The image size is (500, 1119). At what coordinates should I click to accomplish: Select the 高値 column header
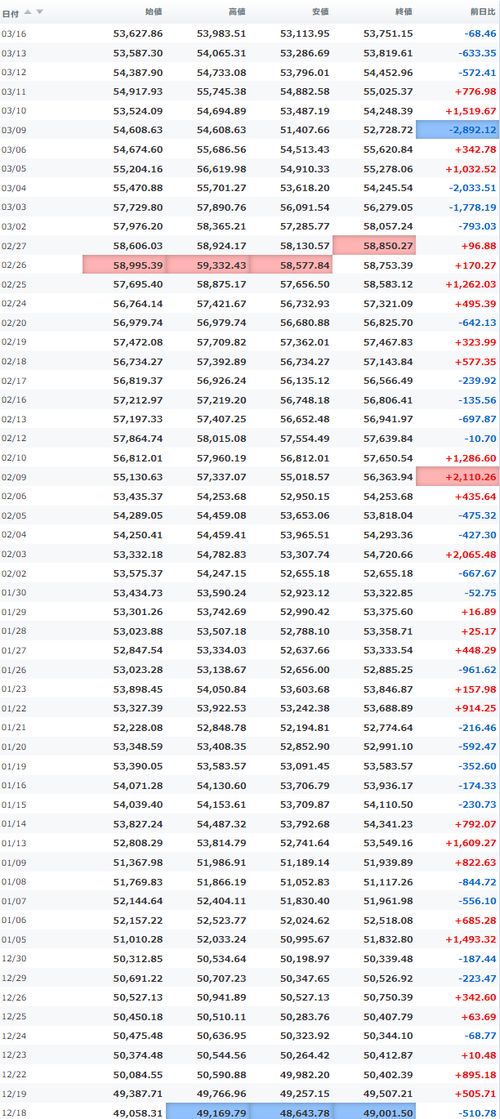click(x=237, y=12)
